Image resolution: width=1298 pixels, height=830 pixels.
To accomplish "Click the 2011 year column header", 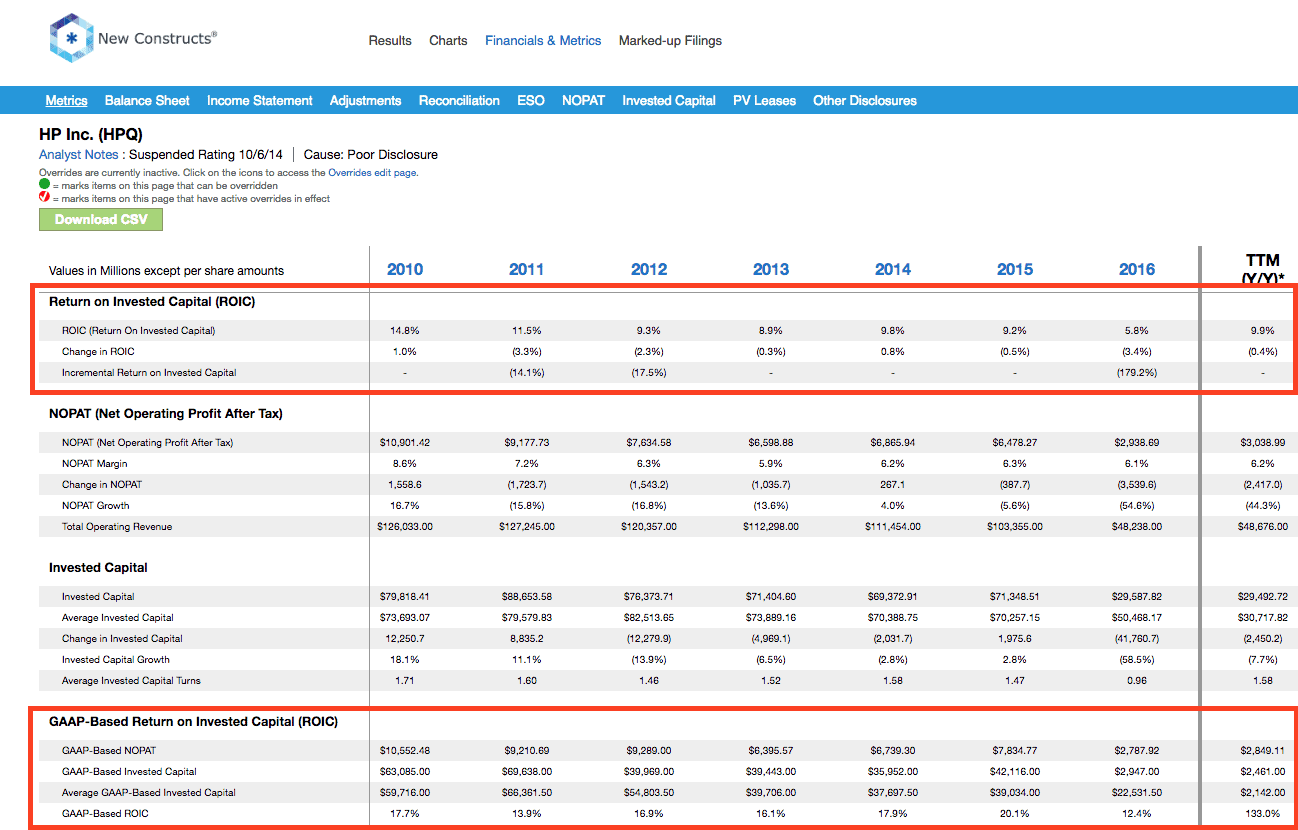I will 527,269.
